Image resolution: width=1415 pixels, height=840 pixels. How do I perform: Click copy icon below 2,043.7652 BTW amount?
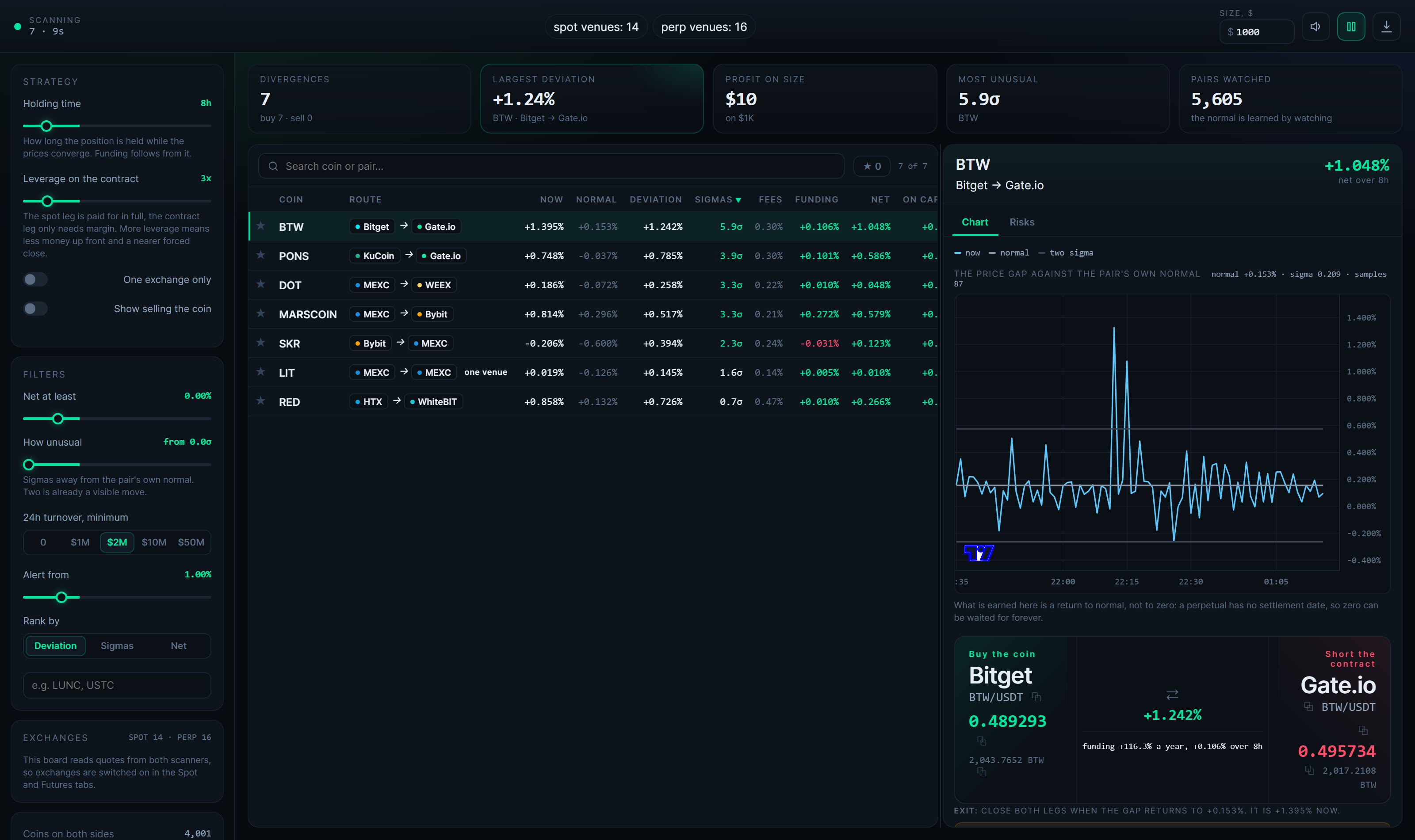(x=982, y=772)
